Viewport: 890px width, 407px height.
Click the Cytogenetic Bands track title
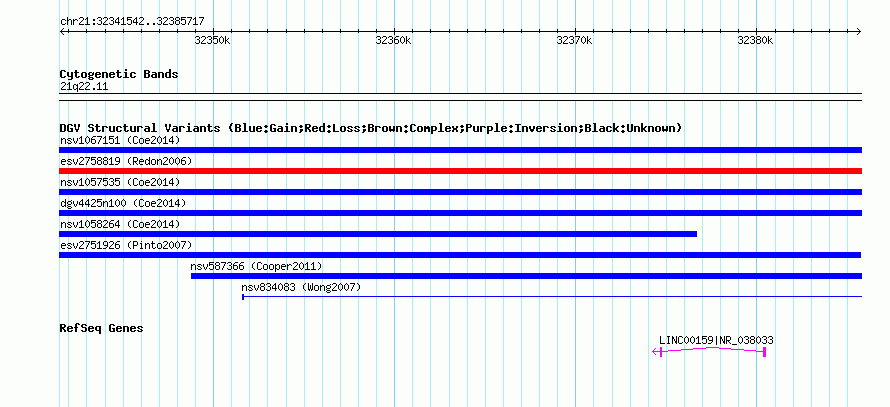119,74
